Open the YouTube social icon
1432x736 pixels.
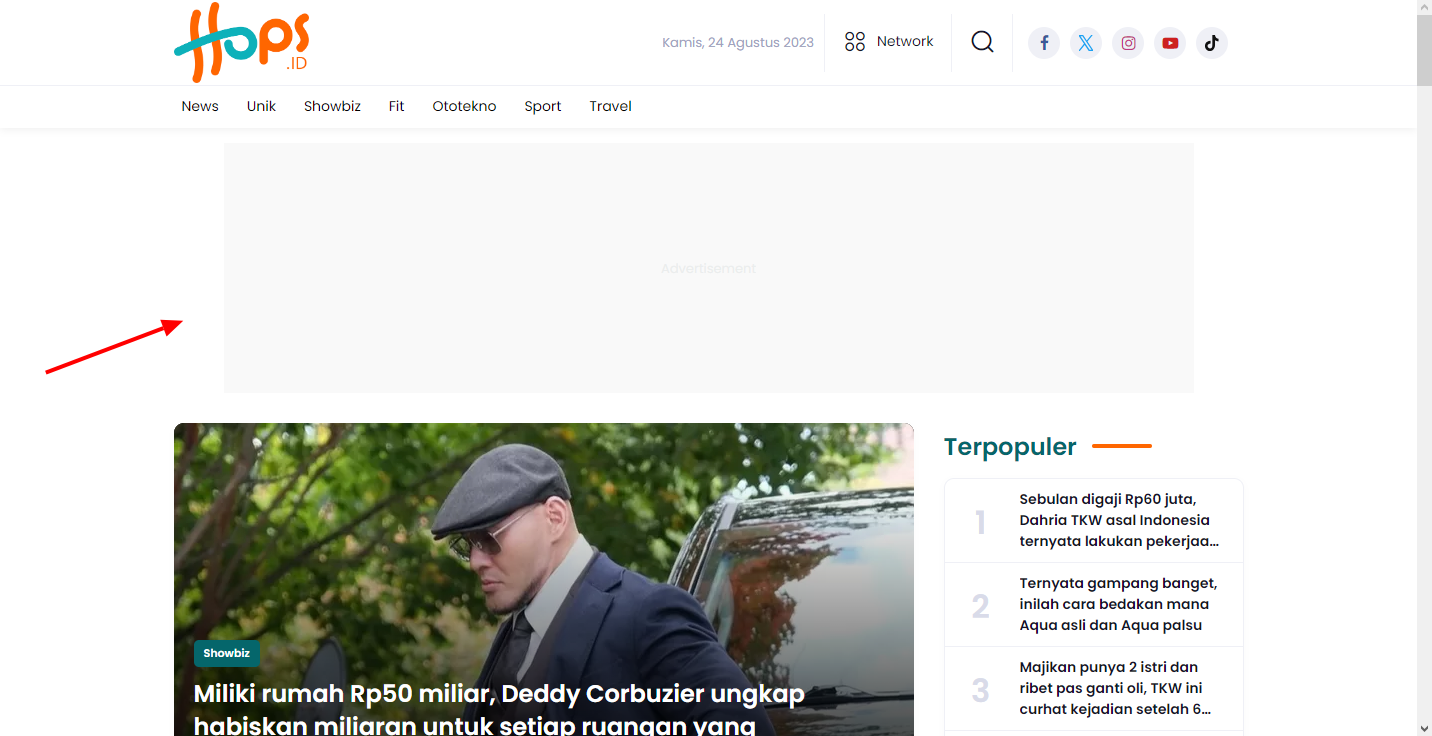coord(1170,42)
